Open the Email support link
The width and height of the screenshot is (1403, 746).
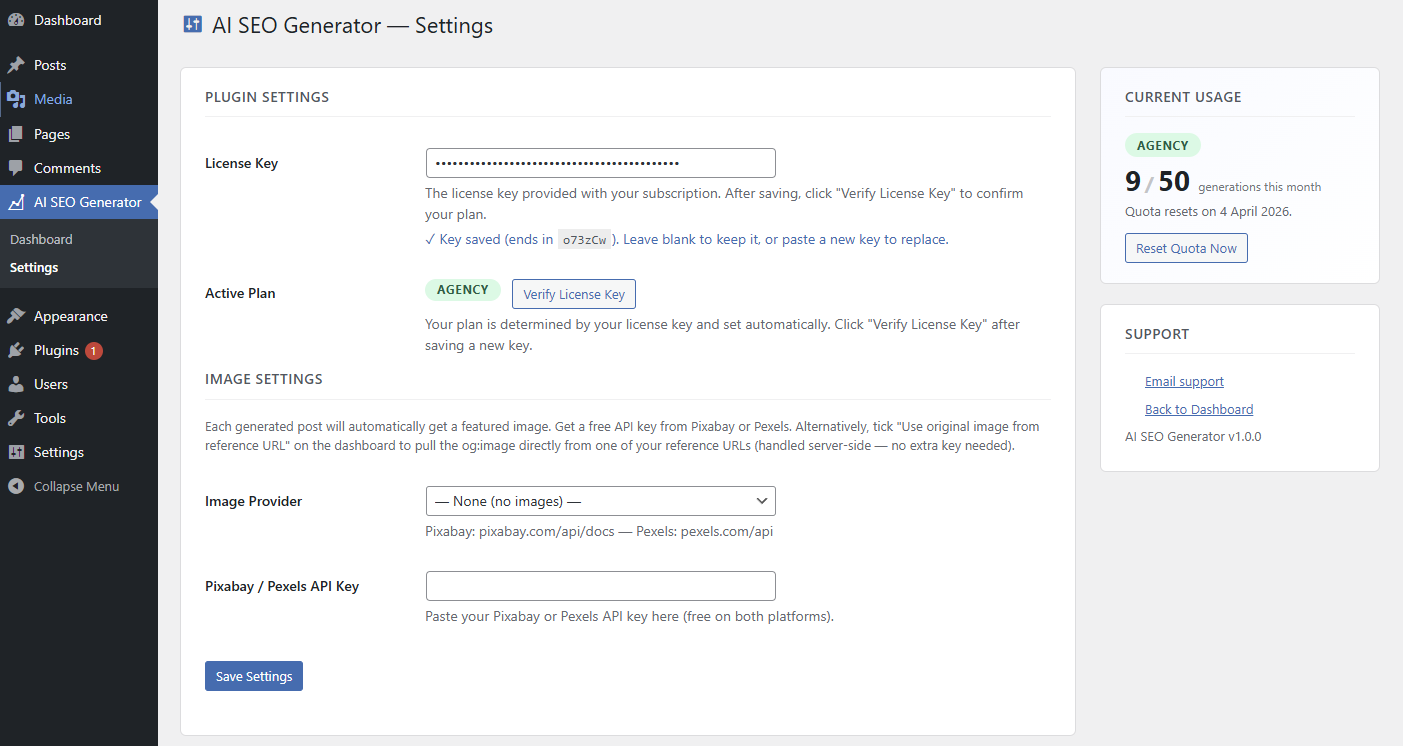[1184, 381]
